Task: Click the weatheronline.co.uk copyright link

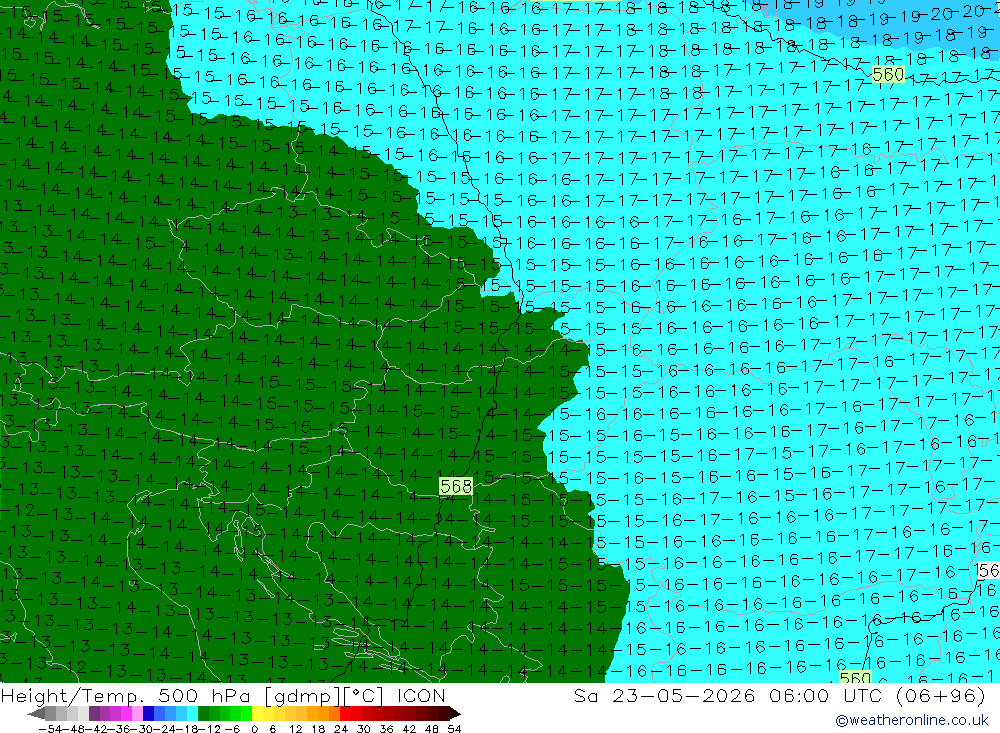Action: (x=911, y=720)
